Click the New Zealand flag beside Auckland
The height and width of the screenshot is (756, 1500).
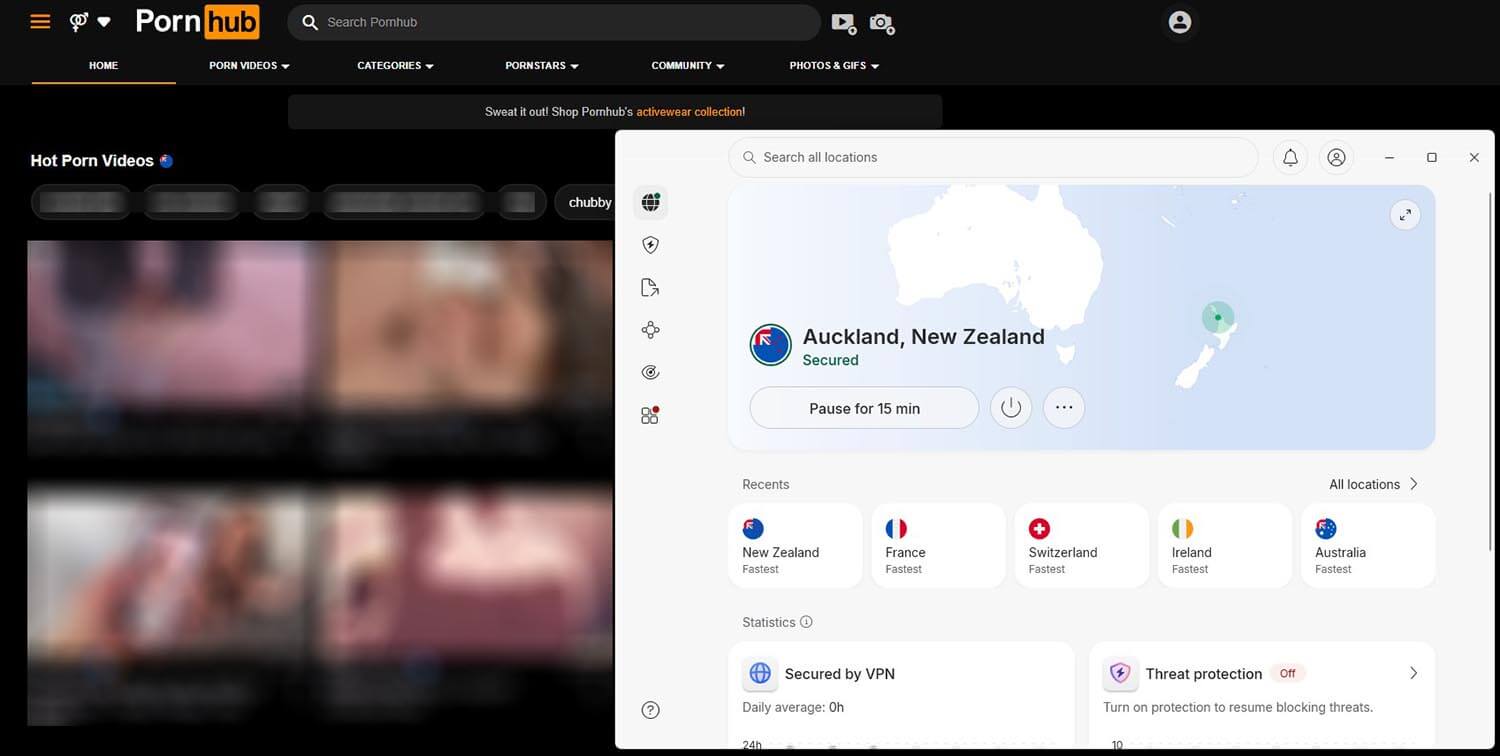[771, 345]
